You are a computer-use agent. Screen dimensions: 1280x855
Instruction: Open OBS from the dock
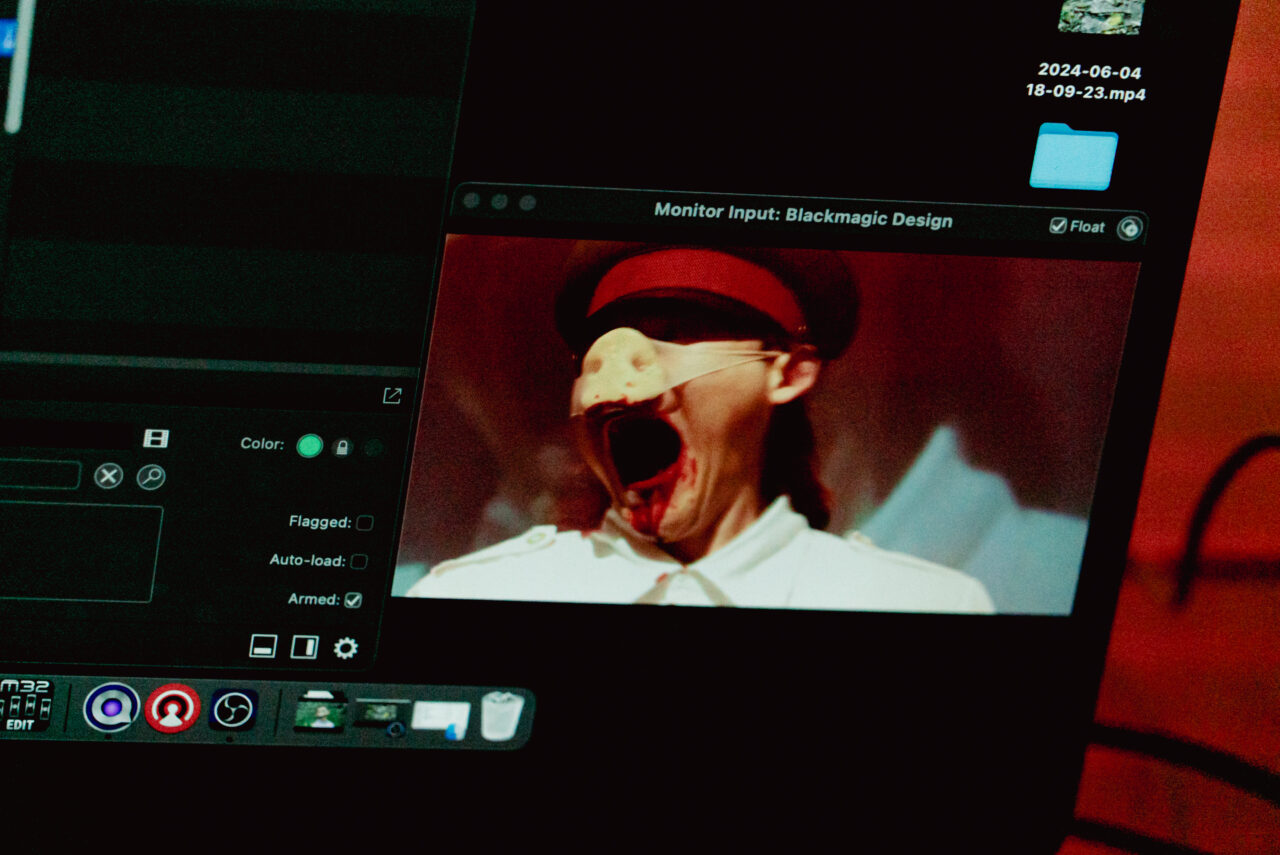click(233, 709)
